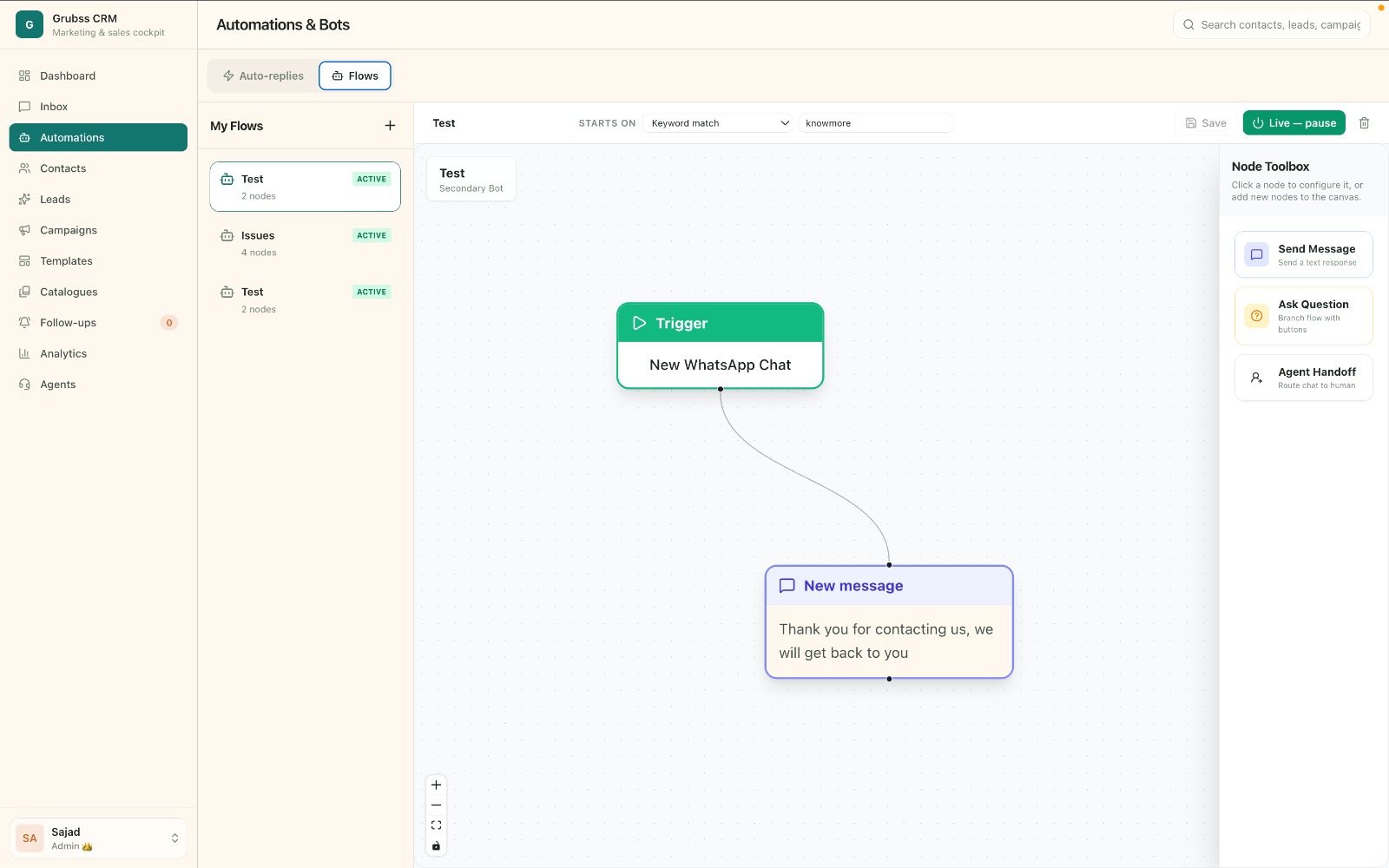The width and height of the screenshot is (1389, 868).
Task: Expand the Sajad account switcher
Action: (98, 838)
